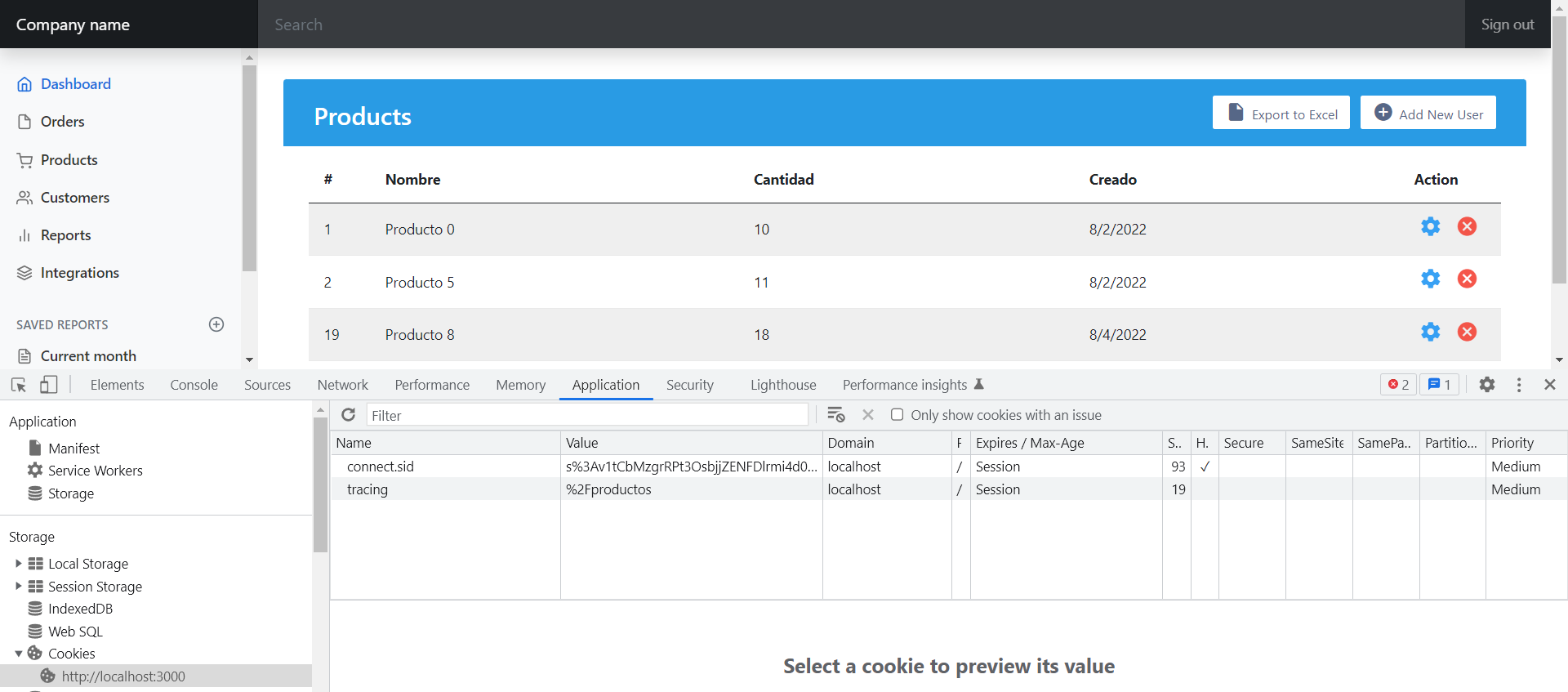Expand the Session Storage tree item
The width and height of the screenshot is (1568, 692).
[19, 587]
